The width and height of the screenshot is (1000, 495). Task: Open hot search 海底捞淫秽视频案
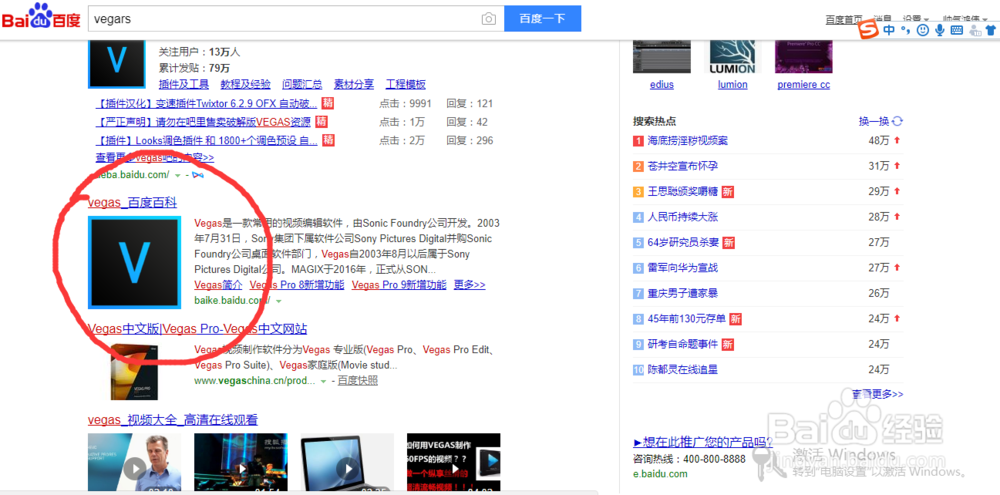pos(688,140)
